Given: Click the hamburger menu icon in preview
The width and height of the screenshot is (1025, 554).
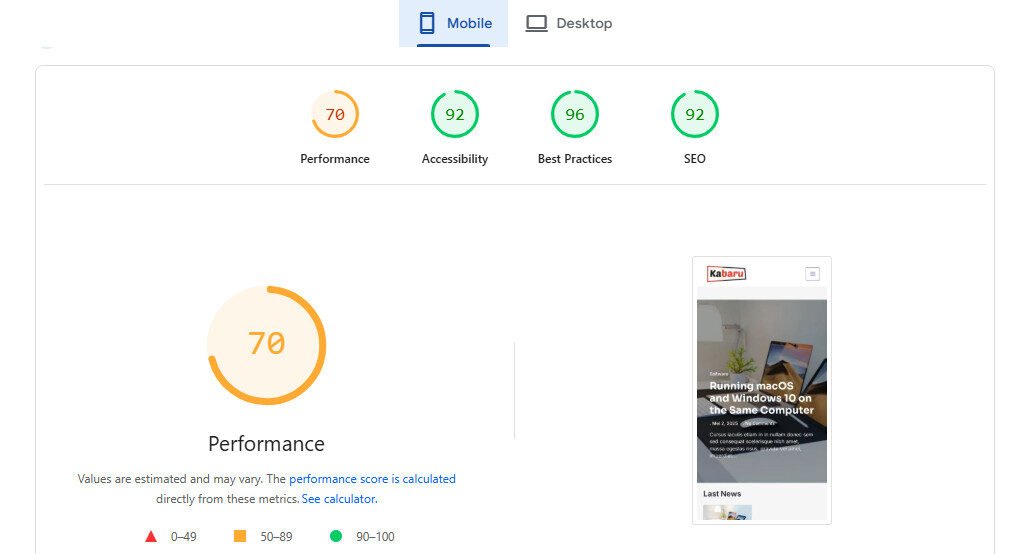Looking at the screenshot, I should tap(813, 274).
